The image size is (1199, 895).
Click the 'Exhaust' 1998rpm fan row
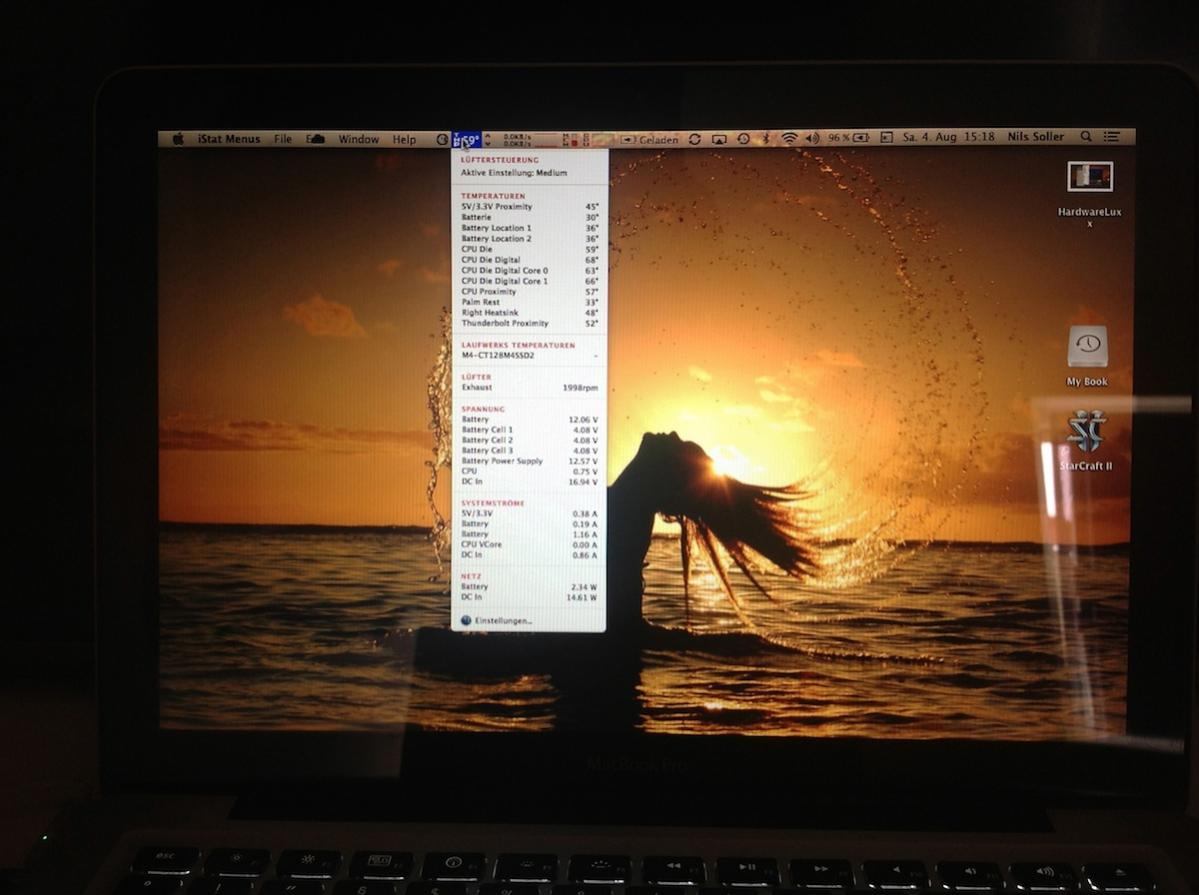point(528,388)
